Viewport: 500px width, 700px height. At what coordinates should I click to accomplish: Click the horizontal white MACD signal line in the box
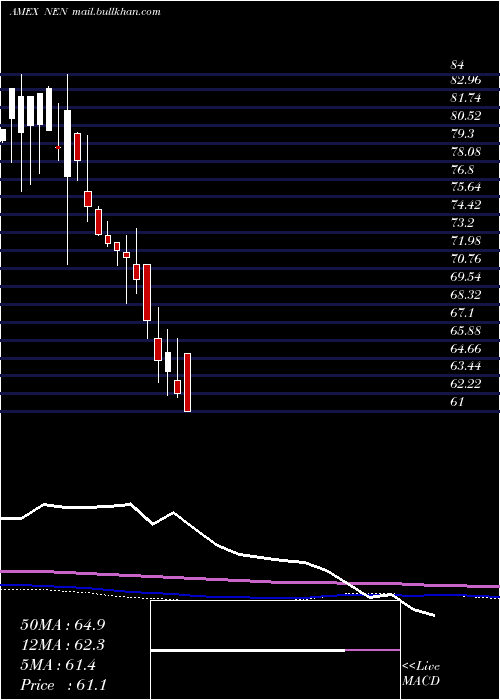click(248, 651)
